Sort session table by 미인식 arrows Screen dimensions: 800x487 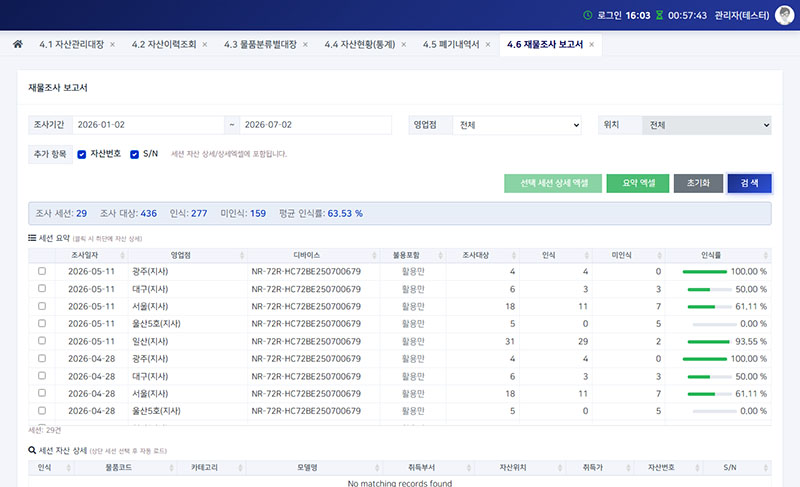pos(659,255)
